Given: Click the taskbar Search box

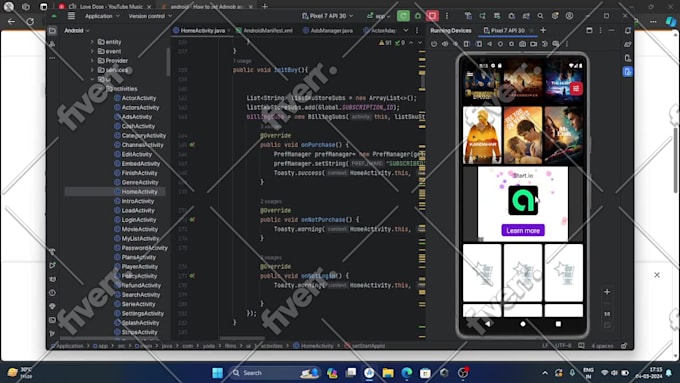Looking at the screenshot, I should tap(274, 373).
